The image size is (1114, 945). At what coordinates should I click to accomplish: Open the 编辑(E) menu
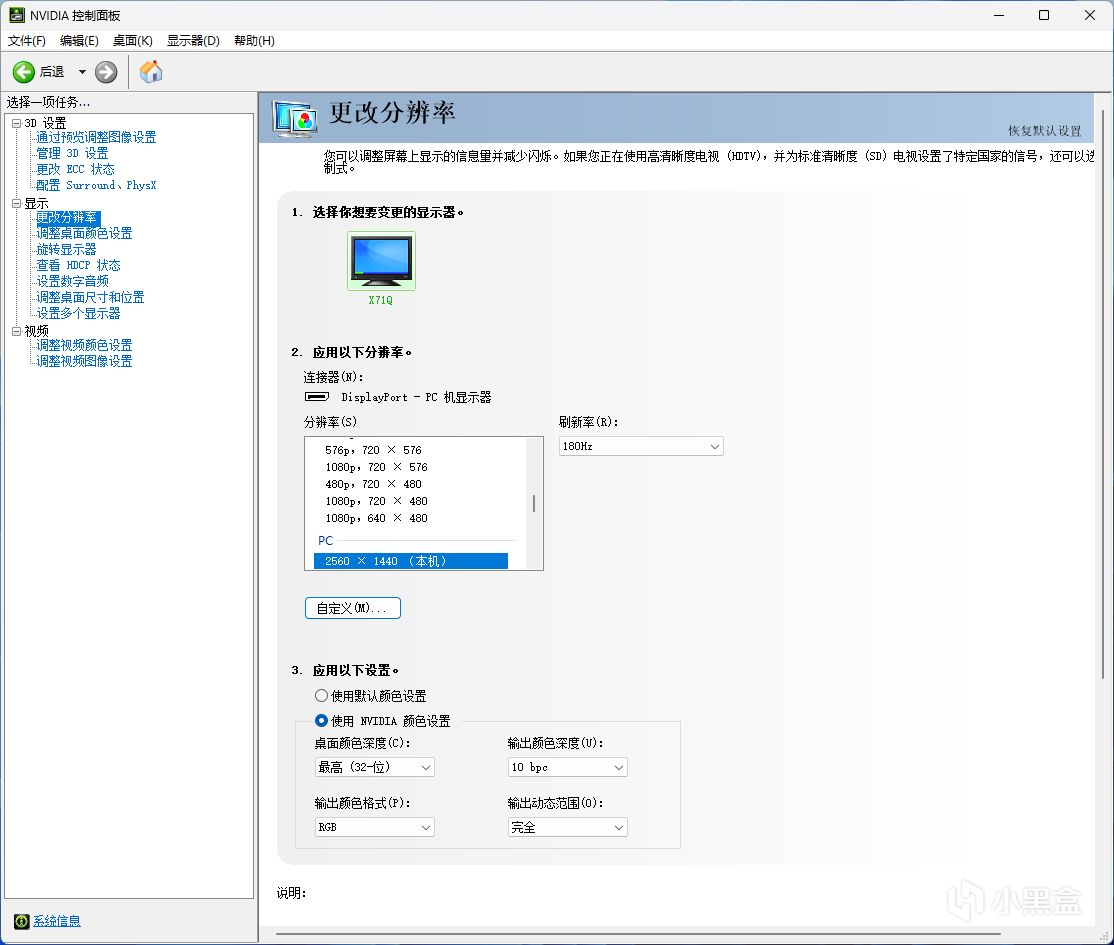point(79,40)
